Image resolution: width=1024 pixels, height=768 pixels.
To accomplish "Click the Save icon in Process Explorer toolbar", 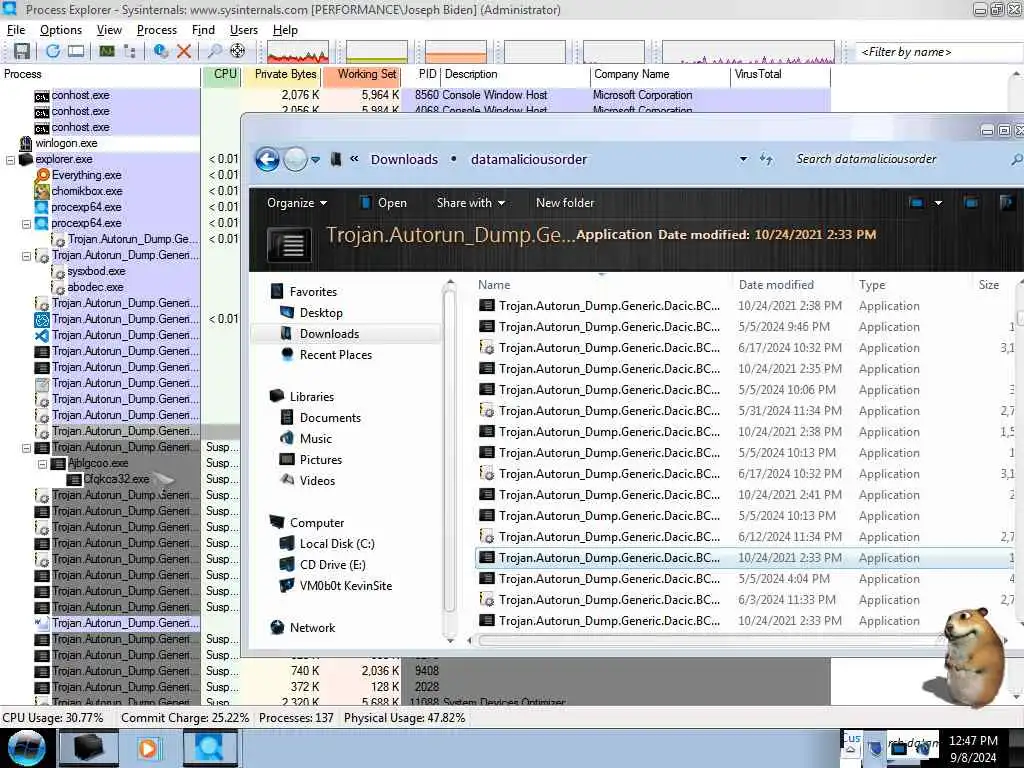I will point(22,52).
